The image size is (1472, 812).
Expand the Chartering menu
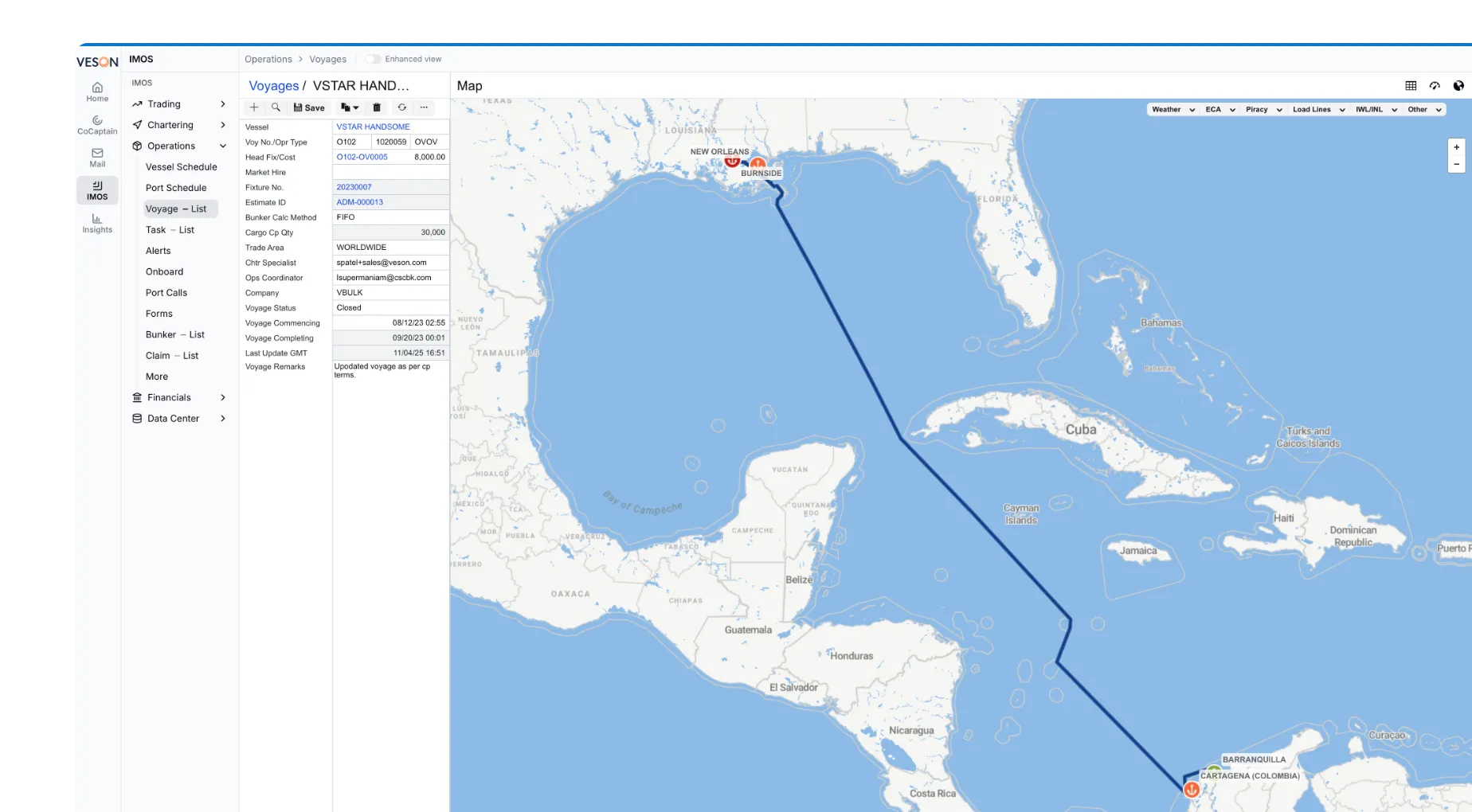point(179,125)
